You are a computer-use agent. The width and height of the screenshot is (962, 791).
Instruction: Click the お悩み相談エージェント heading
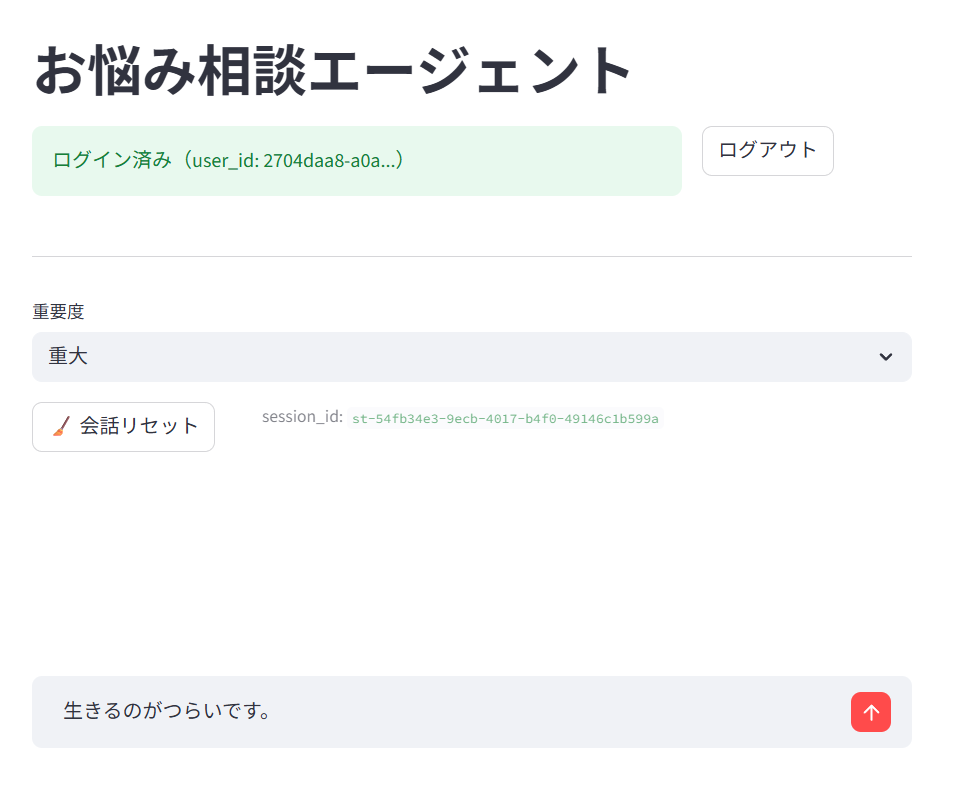pyautogui.click(x=332, y=71)
